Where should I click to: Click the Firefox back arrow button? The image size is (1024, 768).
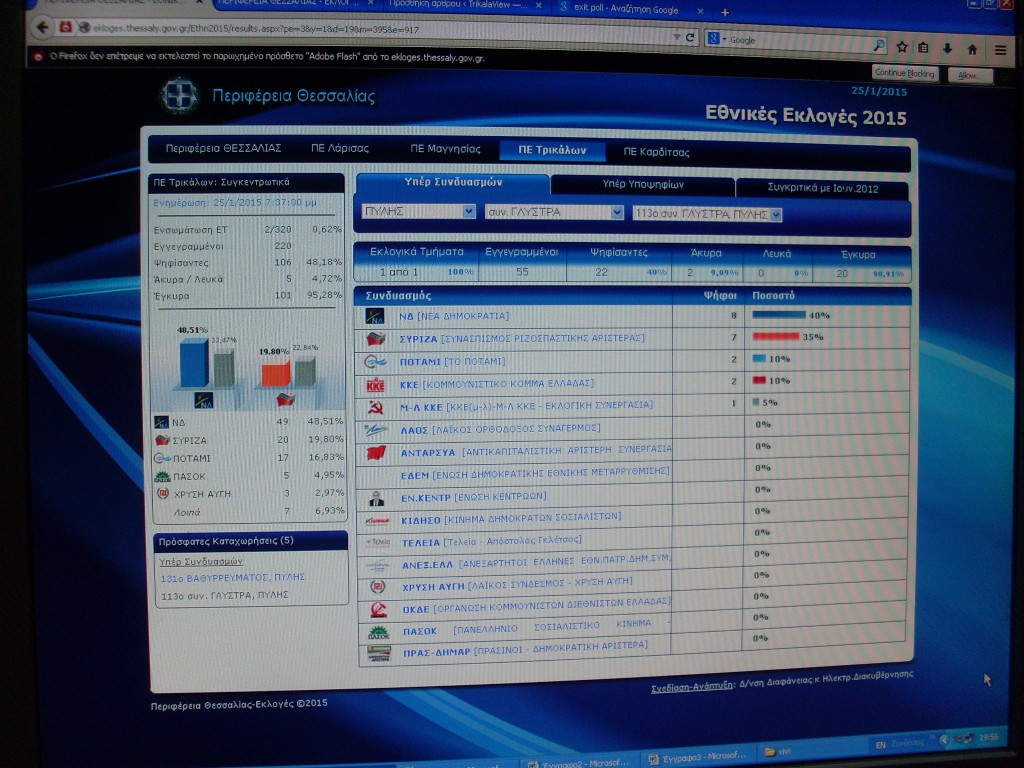pyautogui.click(x=42, y=28)
